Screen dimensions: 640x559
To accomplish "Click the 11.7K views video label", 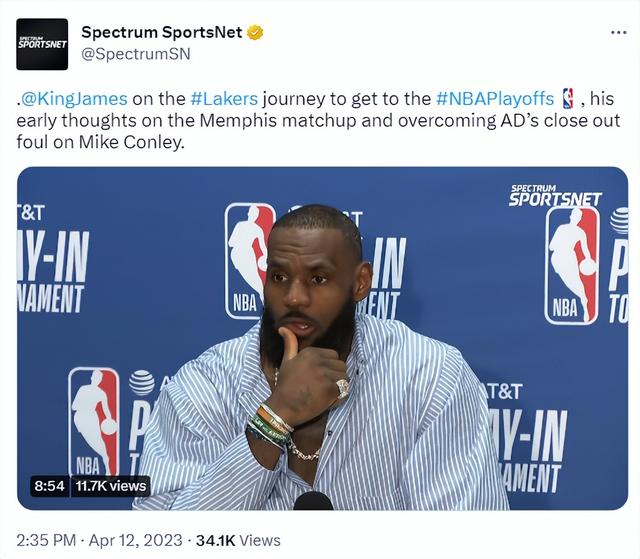I will 112,486.
